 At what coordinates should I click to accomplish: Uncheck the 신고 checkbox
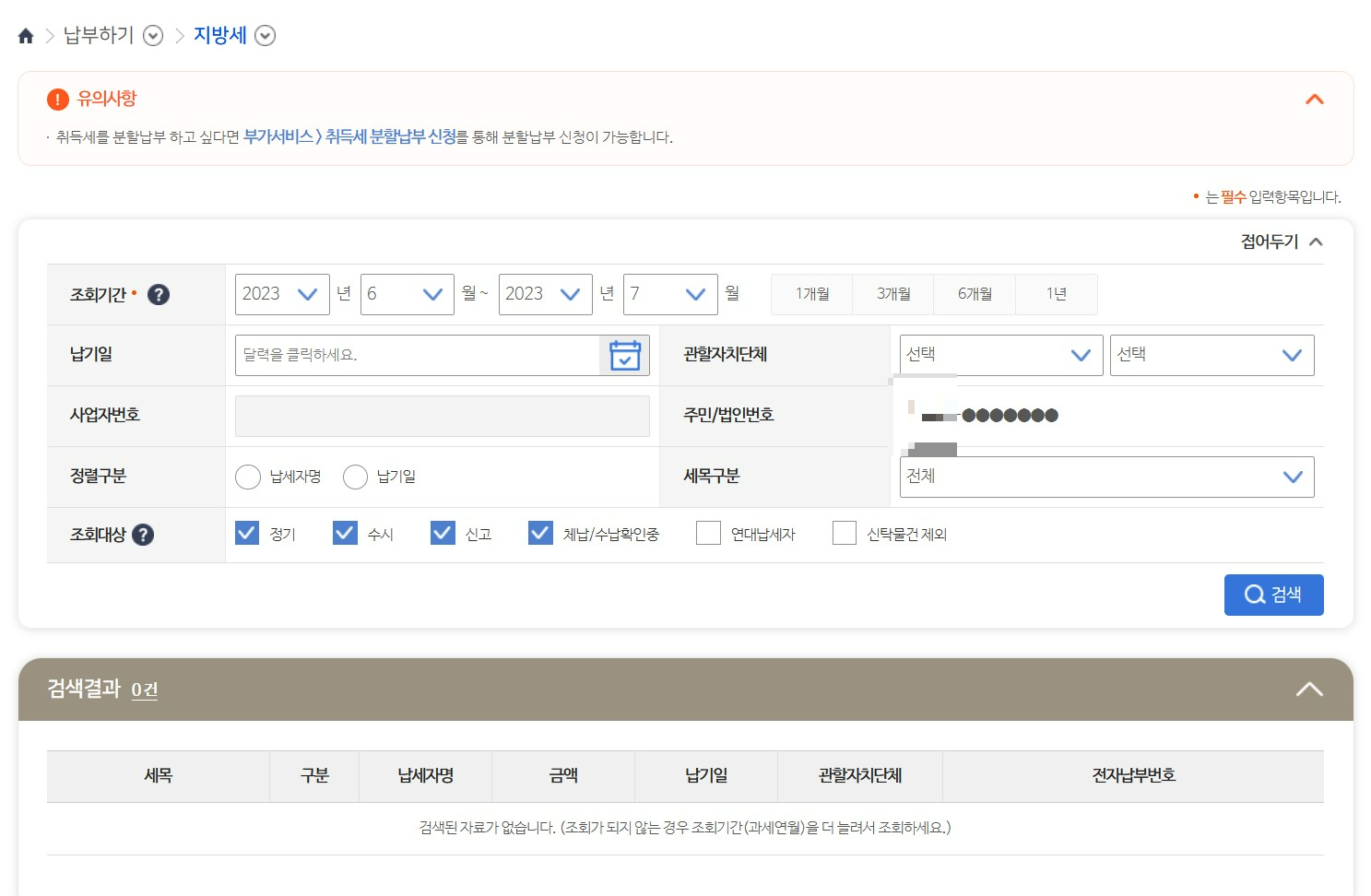(x=443, y=533)
